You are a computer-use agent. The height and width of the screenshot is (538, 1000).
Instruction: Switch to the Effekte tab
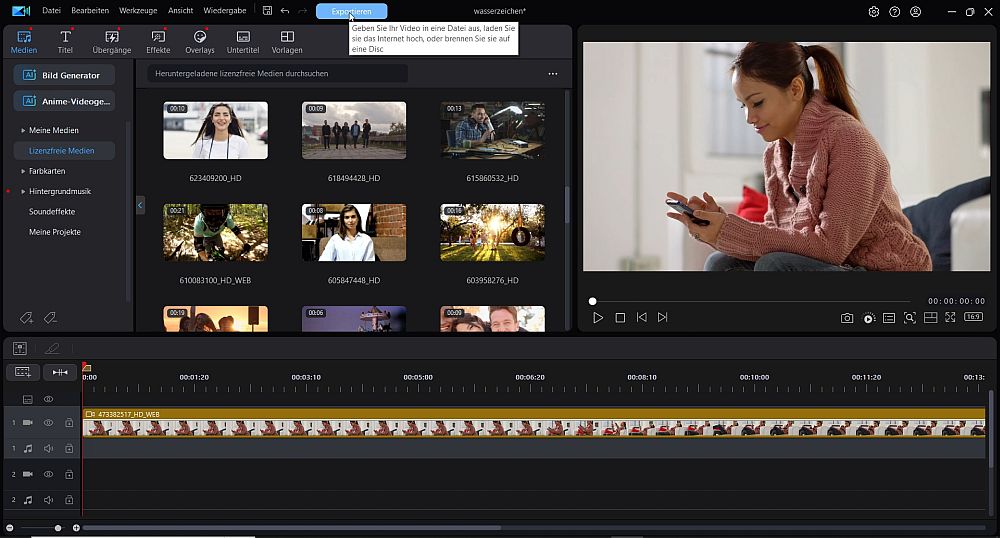pos(158,42)
